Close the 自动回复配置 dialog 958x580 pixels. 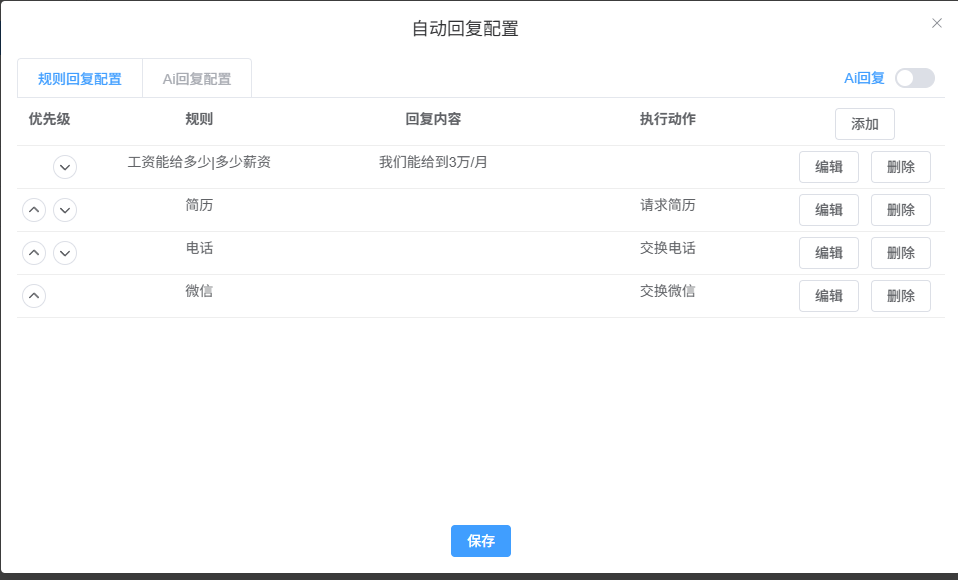(x=937, y=23)
